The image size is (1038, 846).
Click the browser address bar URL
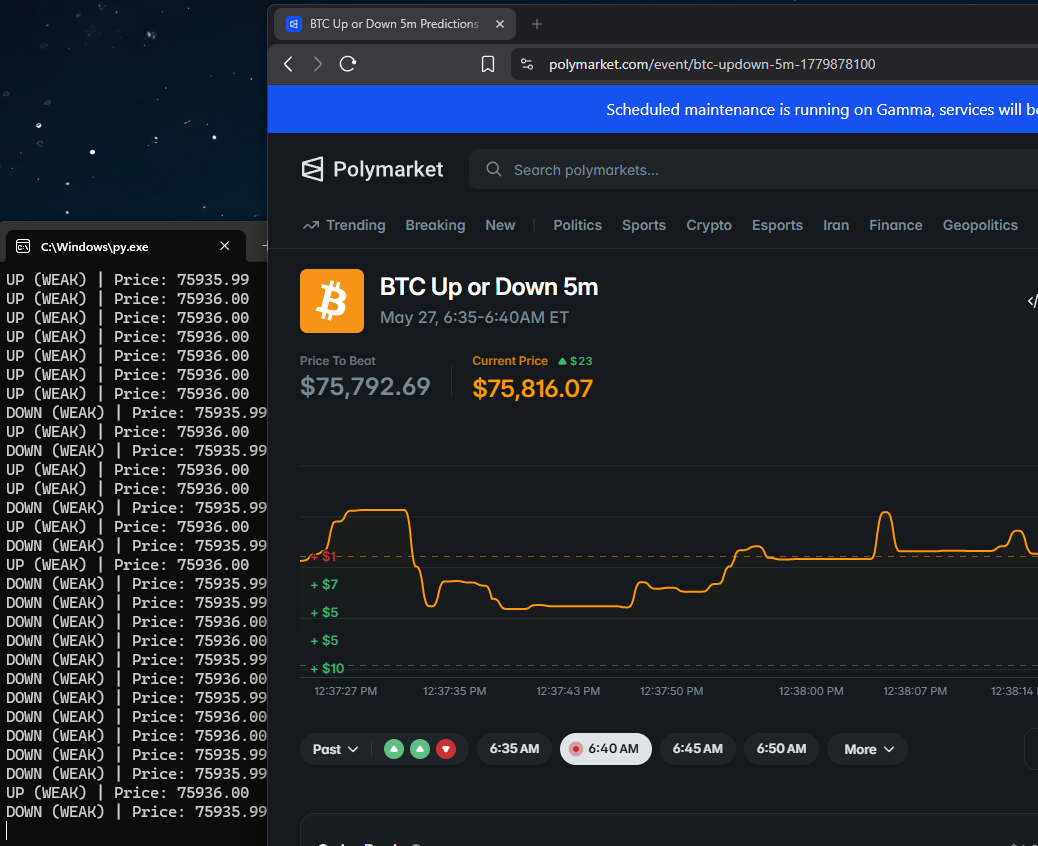[712, 64]
